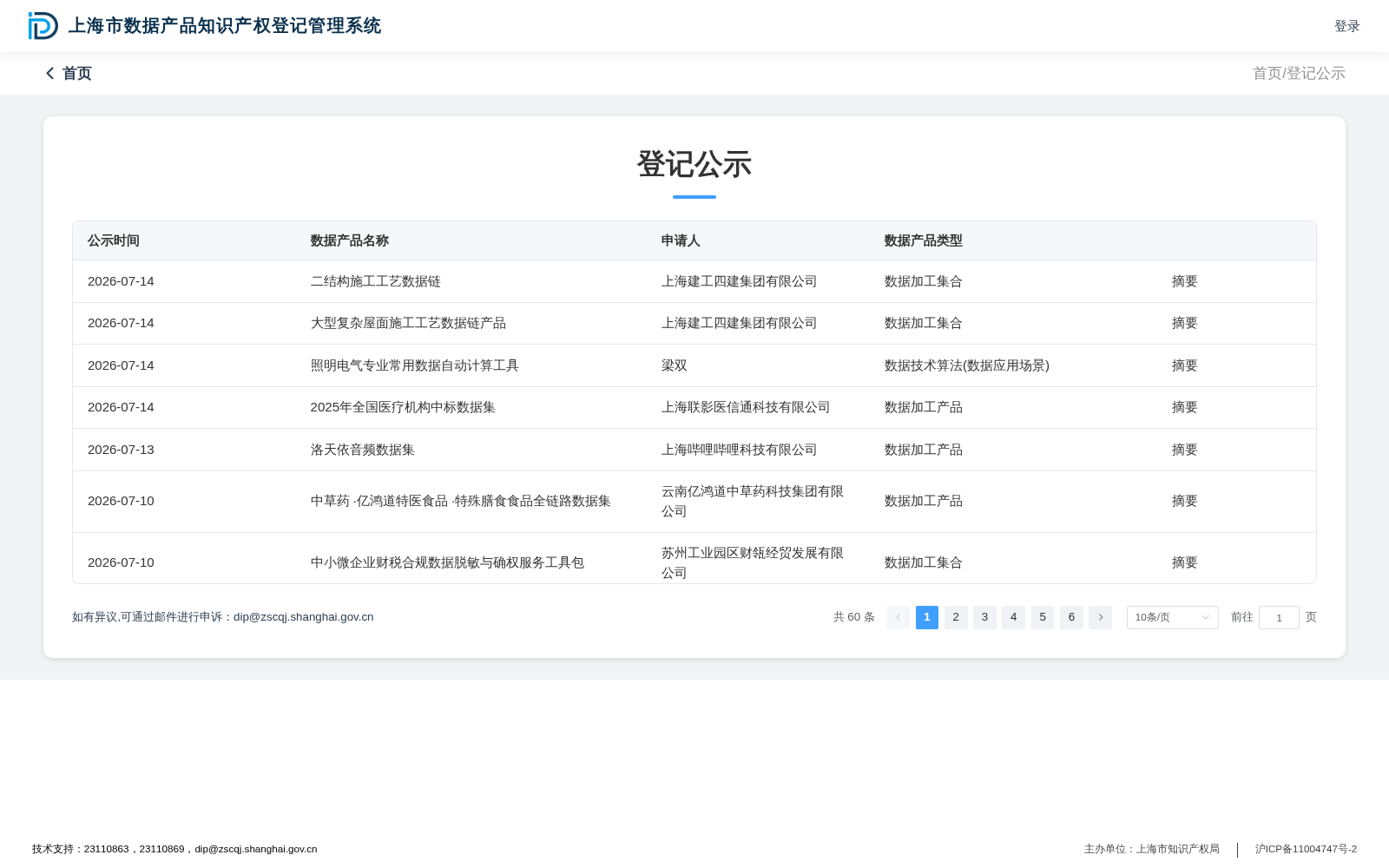Click 主办单位：上海市知识产权局 in footer
This screenshot has width=1389, height=868.
pos(1152,849)
